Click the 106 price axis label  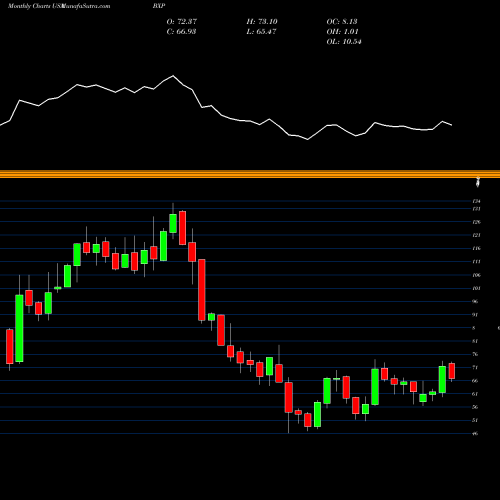point(477,275)
